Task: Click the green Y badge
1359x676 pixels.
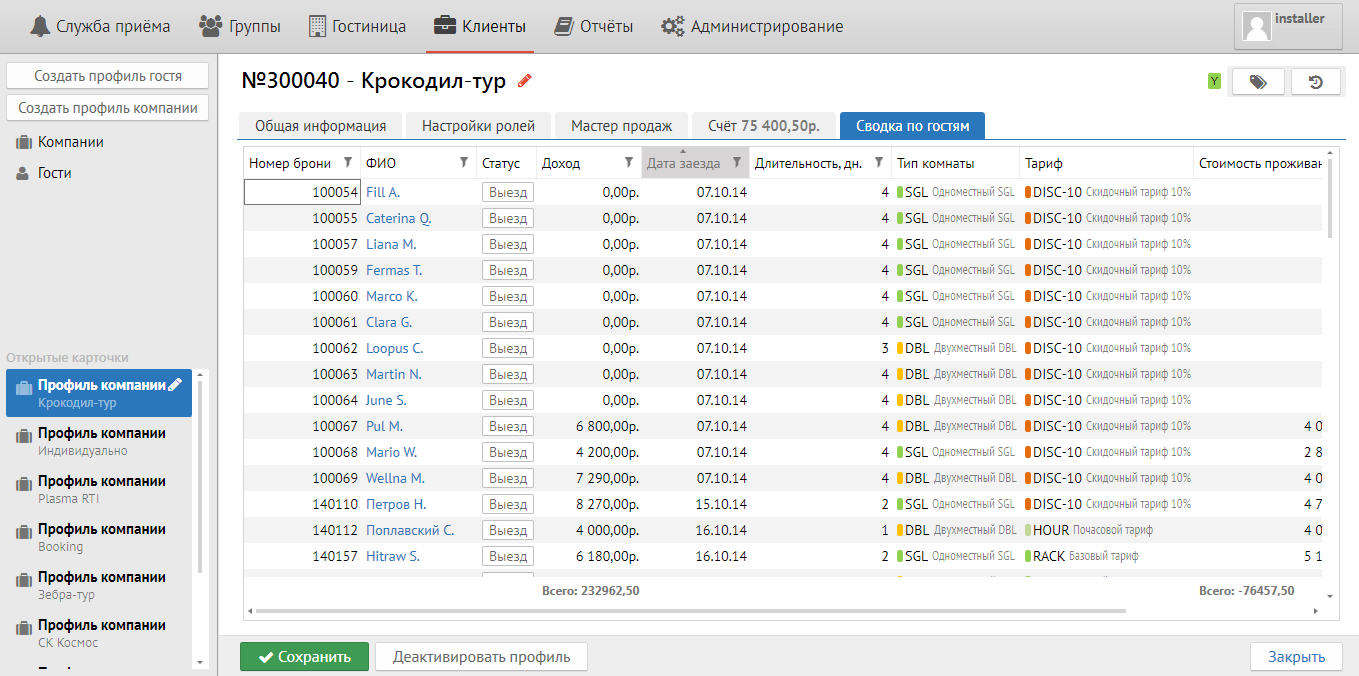Action: coord(1214,82)
